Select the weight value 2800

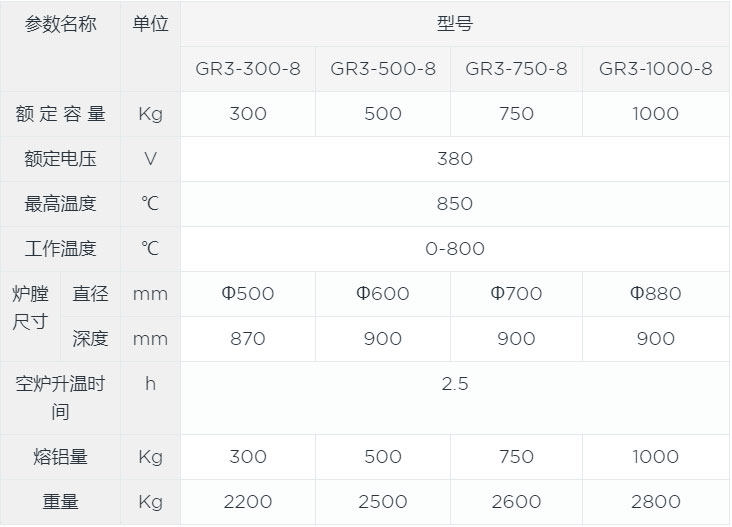point(655,502)
